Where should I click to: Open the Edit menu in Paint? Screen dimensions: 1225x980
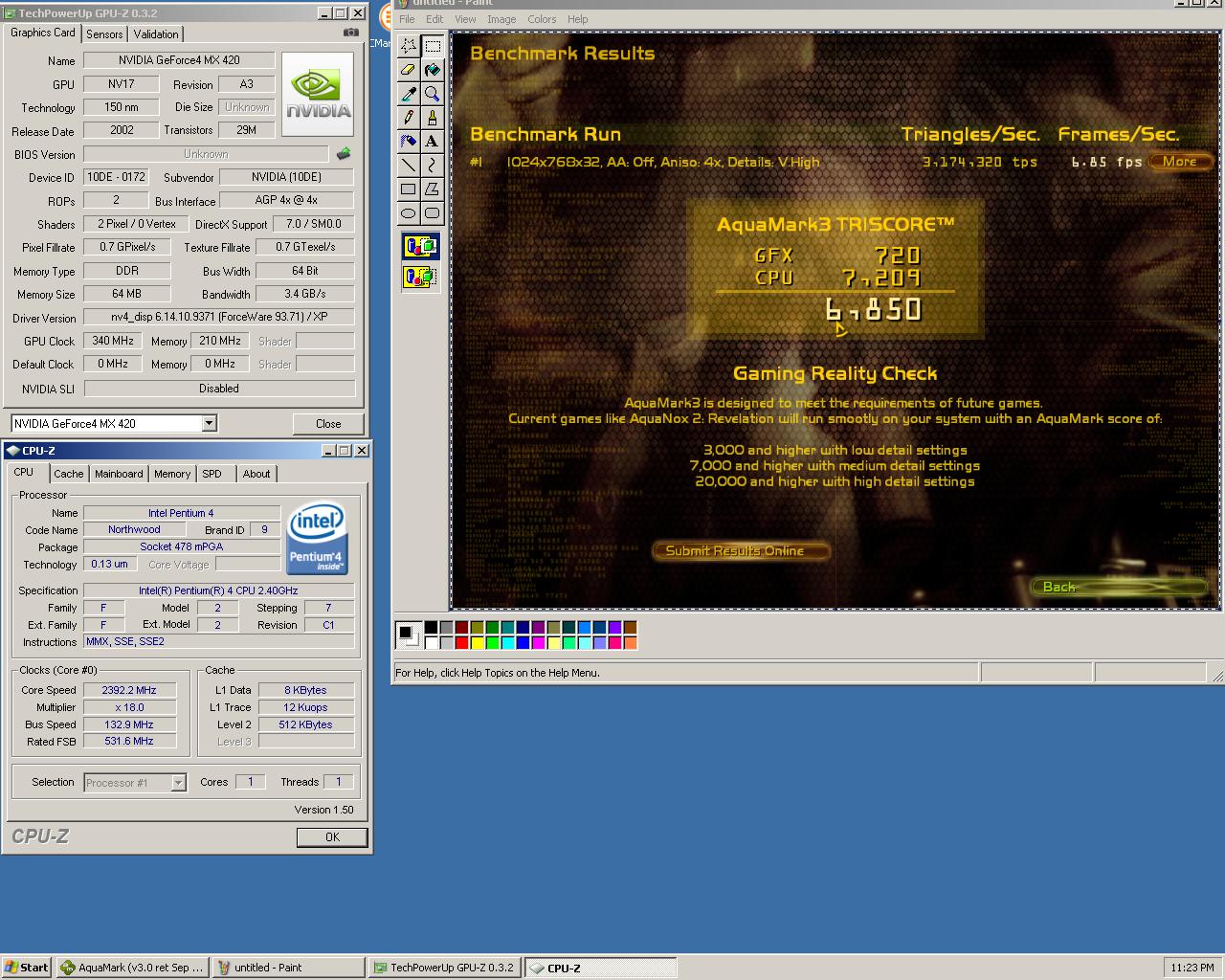(x=434, y=19)
